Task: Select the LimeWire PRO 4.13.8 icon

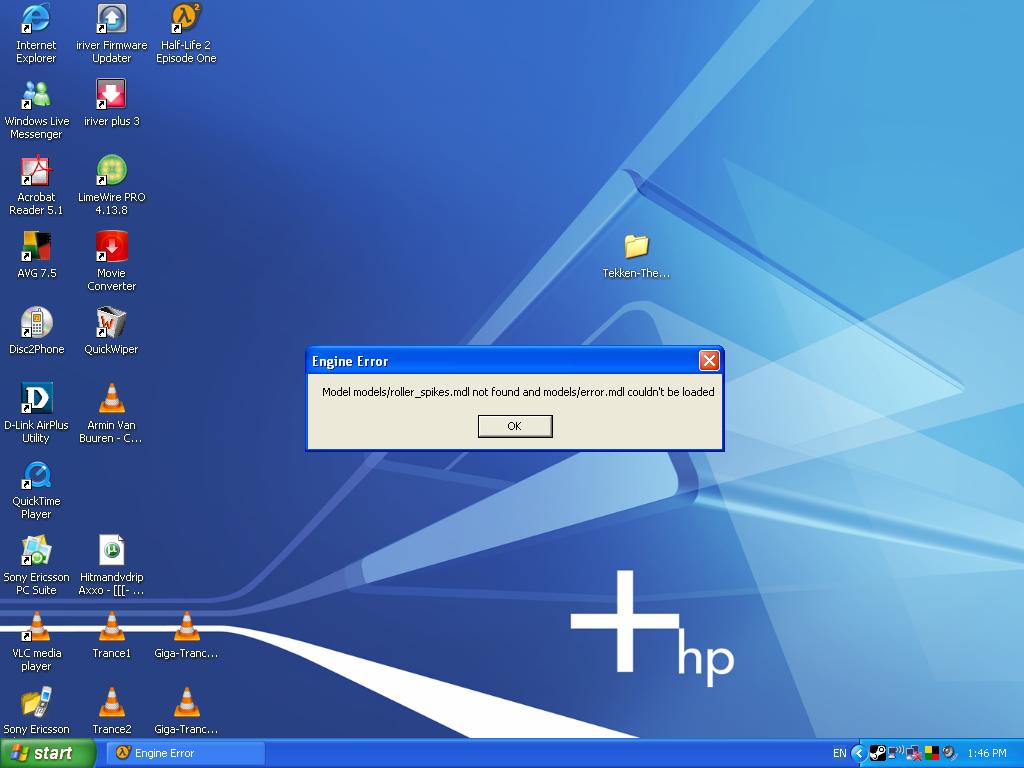Action: pyautogui.click(x=112, y=186)
